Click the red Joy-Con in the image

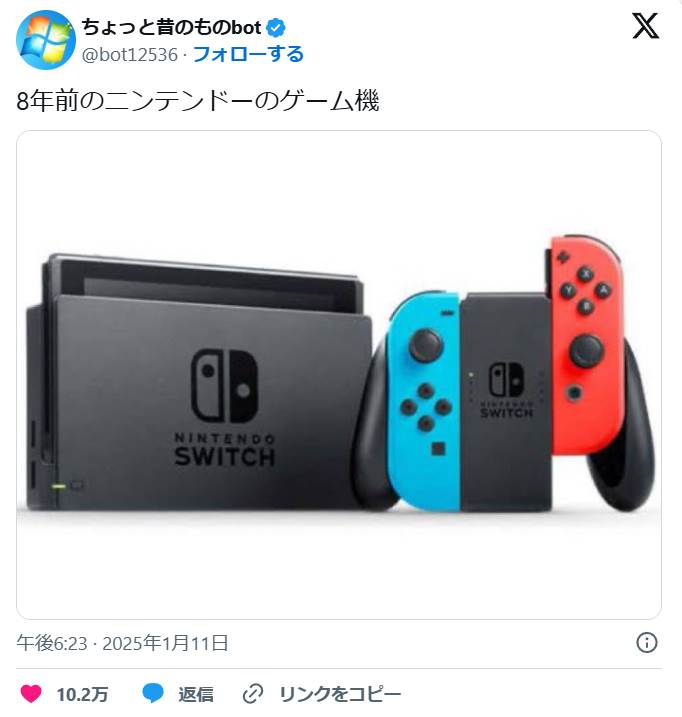587,344
